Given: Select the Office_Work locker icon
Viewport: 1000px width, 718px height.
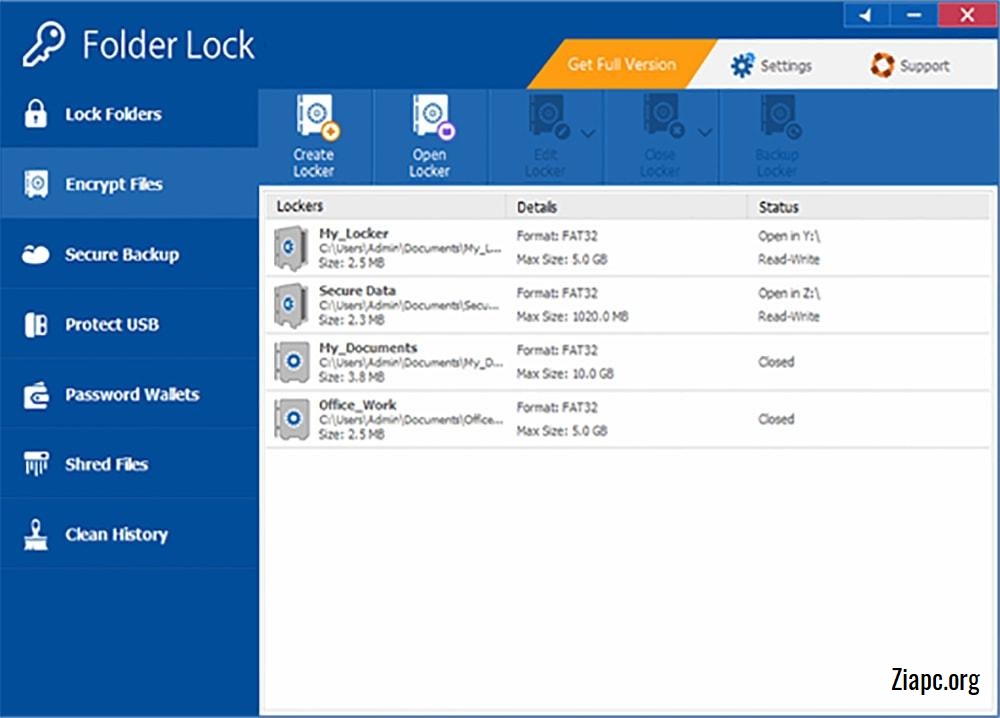Looking at the screenshot, I should coord(291,419).
